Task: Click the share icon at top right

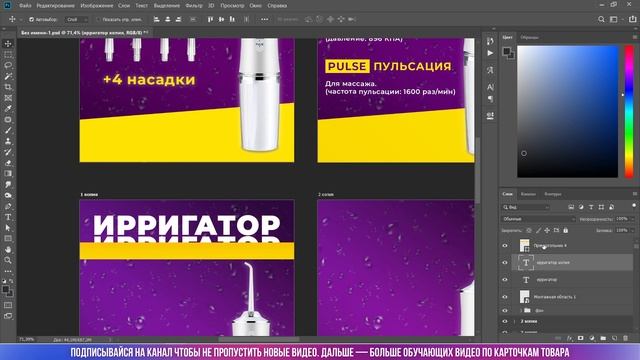Action: (632, 19)
